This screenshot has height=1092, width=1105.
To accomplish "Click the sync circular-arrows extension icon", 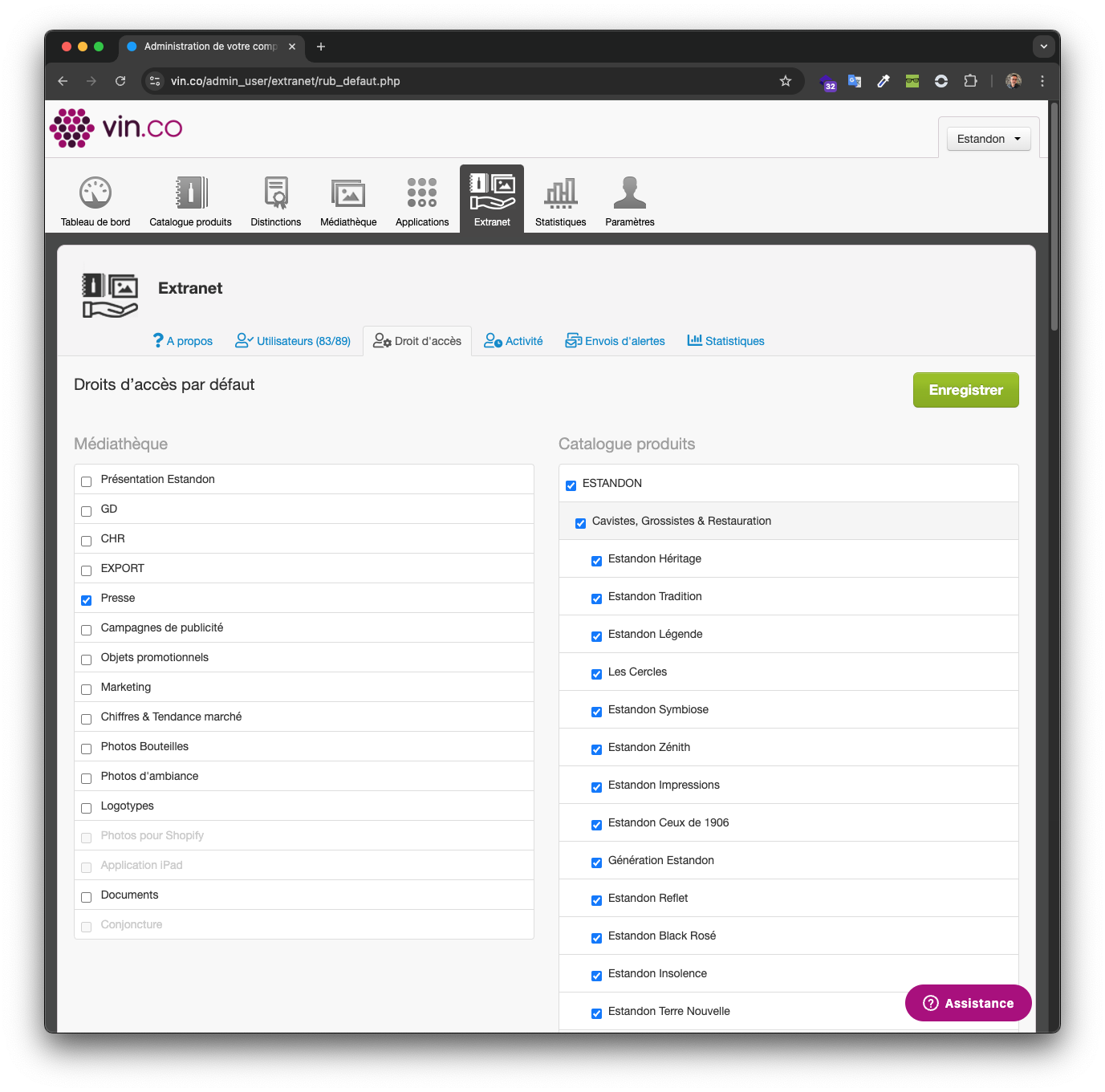I will click(941, 81).
